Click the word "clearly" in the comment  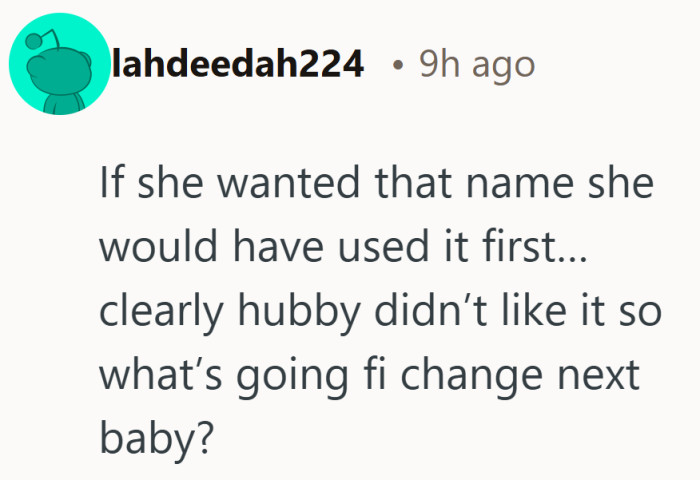160,311
